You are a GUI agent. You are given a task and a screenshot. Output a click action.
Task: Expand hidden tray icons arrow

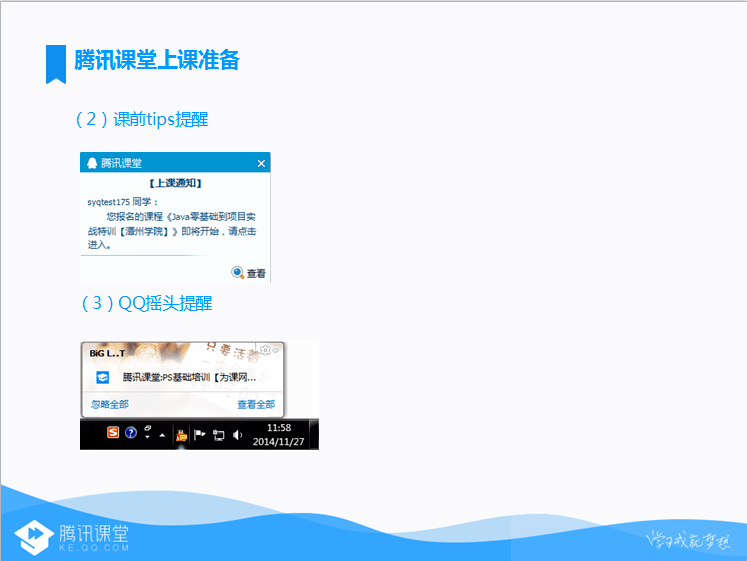point(162,435)
